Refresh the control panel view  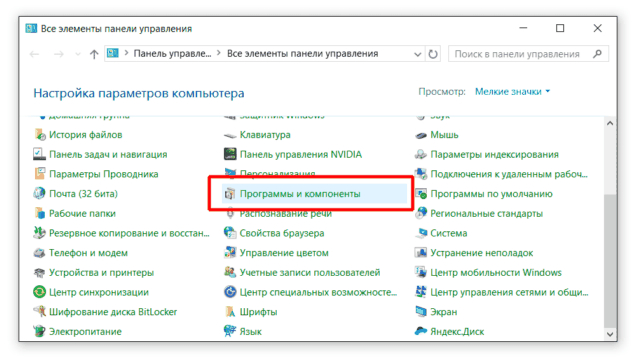[x=433, y=54]
